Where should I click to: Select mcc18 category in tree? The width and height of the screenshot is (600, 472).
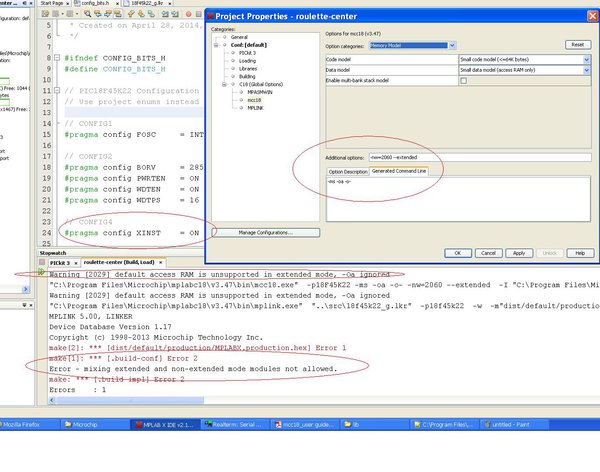click(254, 100)
